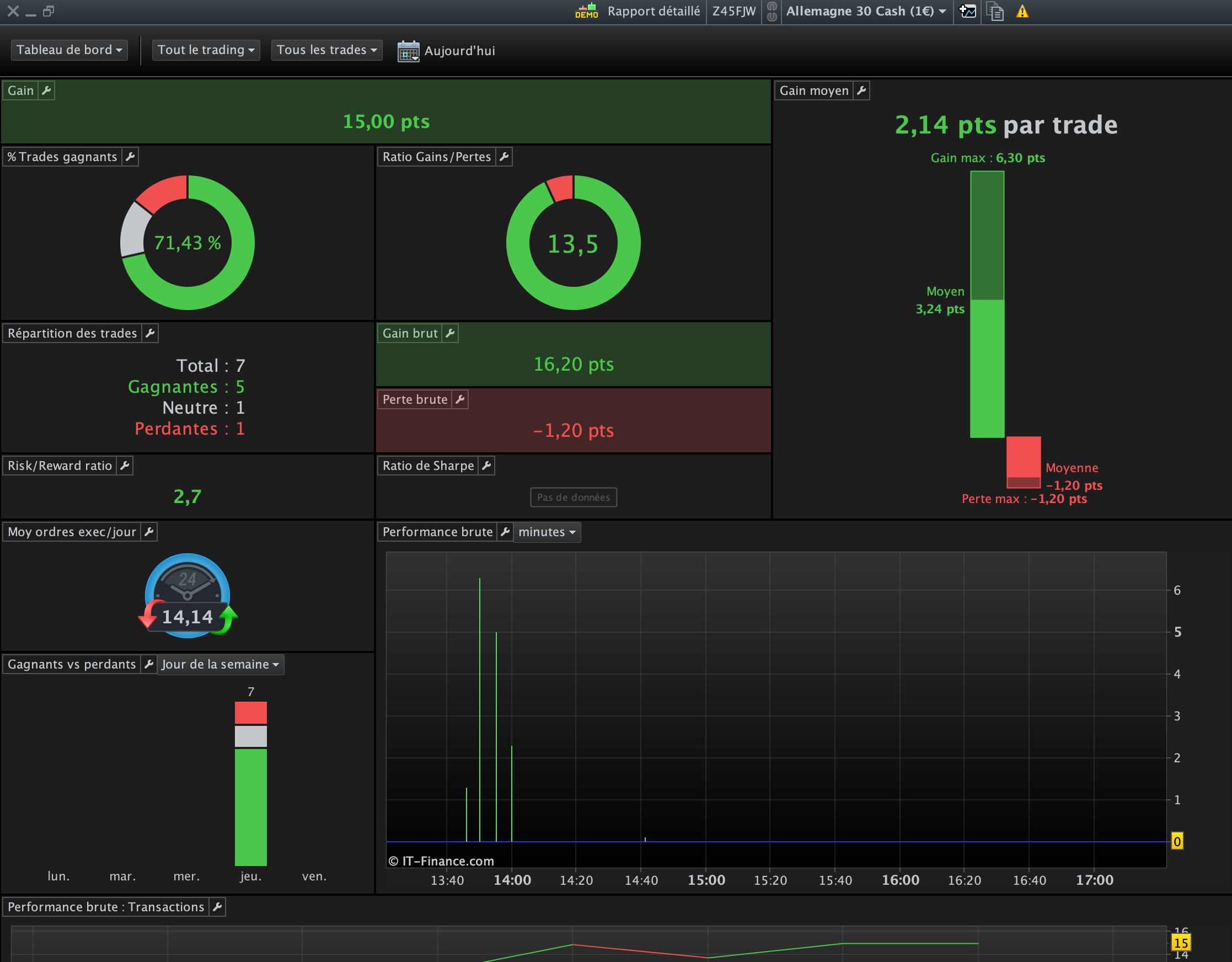The width and height of the screenshot is (1232, 962).
Task: Change the minutes dropdown in Performance brute
Action: coord(547,532)
